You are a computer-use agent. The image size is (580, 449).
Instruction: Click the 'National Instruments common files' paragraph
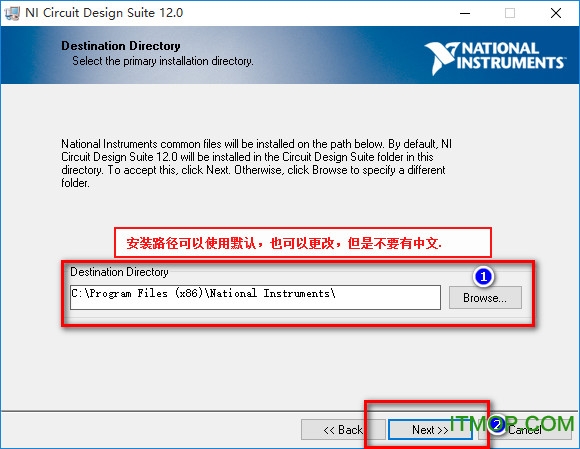coord(256,163)
